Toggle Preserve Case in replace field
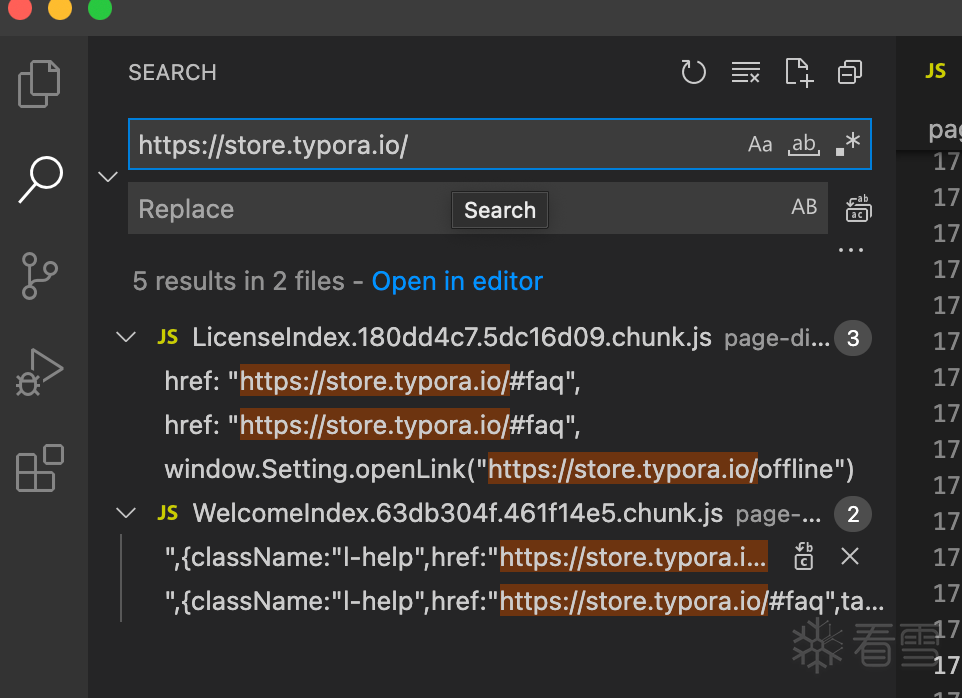The height and width of the screenshot is (698, 962). [804, 207]
